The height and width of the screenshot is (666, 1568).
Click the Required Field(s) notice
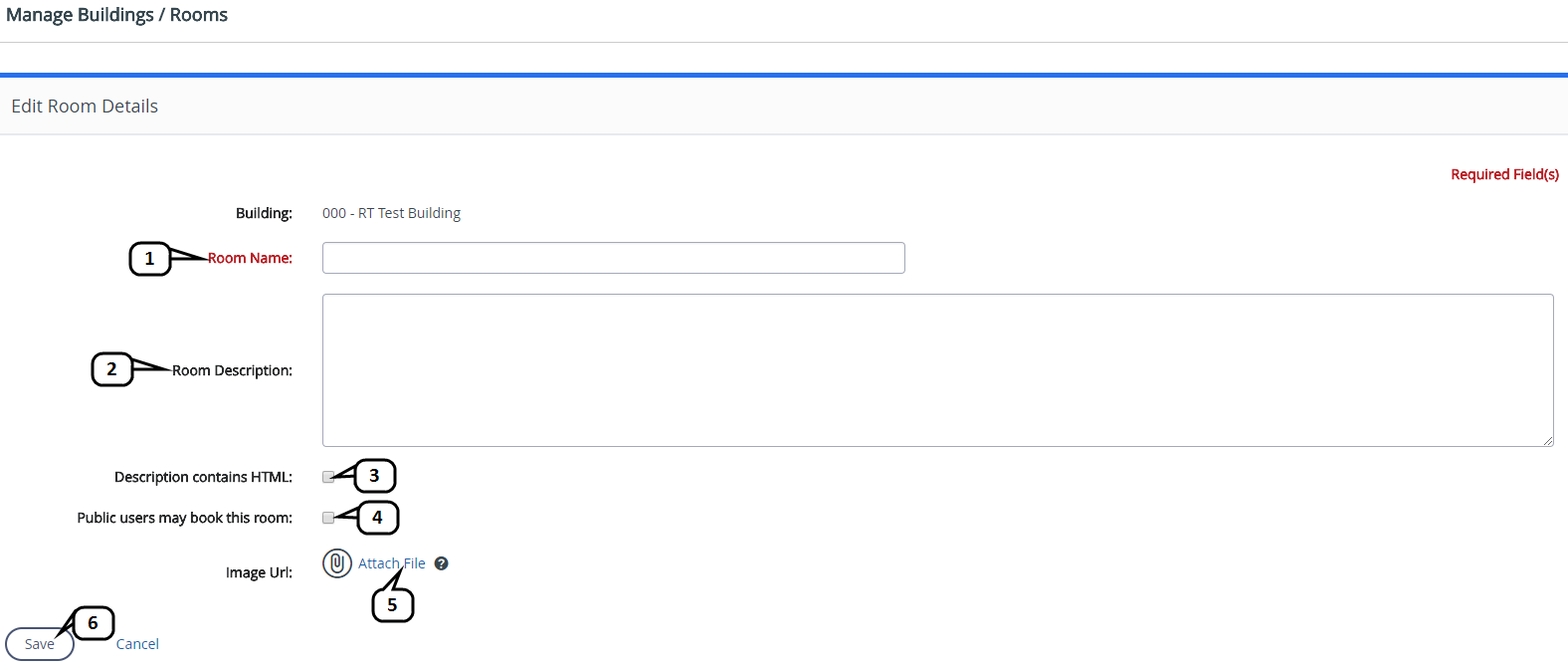click(x=1504, y=174)
